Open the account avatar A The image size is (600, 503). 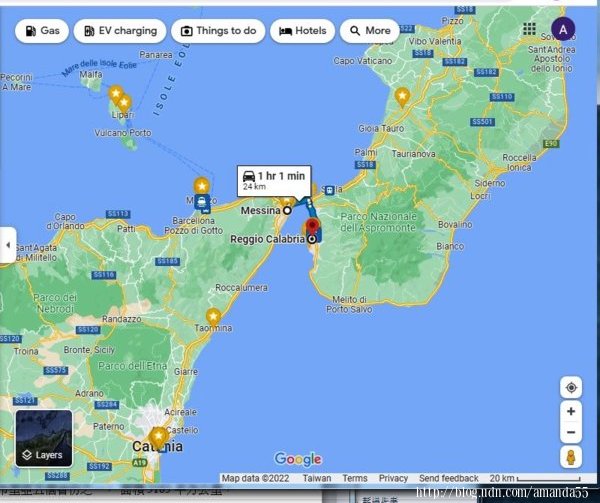(x=563, y=30)
